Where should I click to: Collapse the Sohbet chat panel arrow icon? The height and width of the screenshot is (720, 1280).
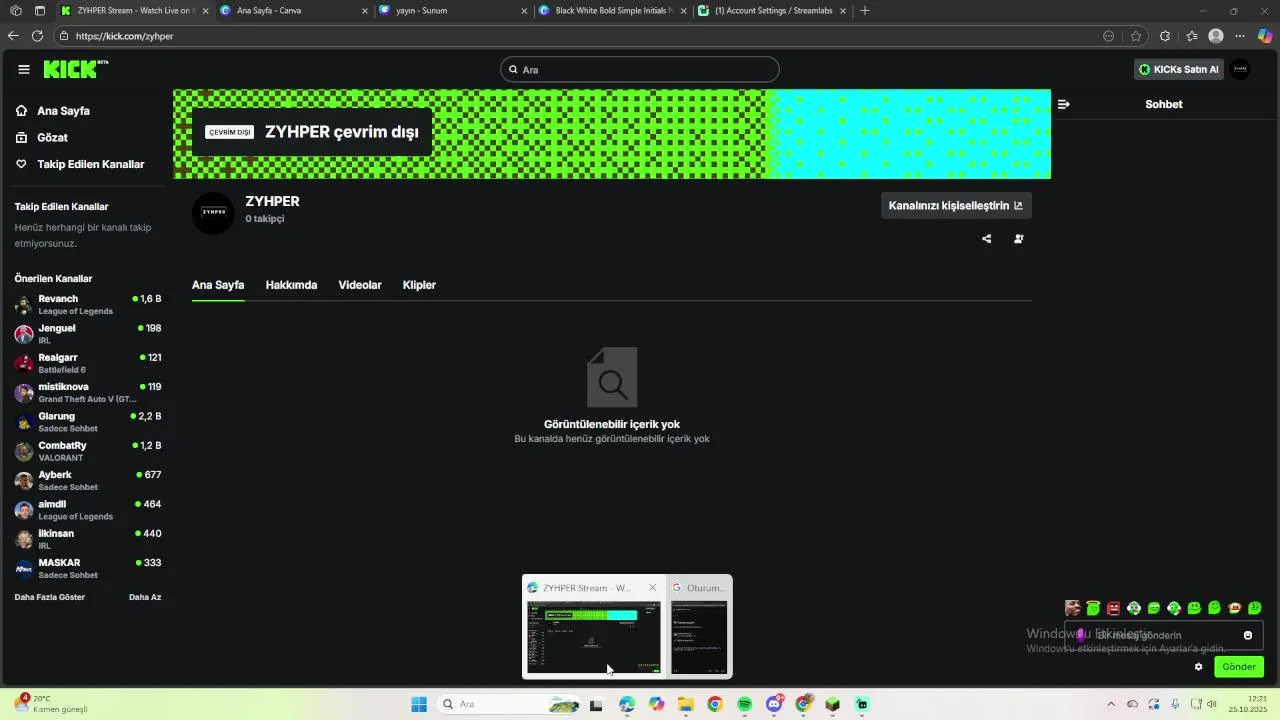(1063, 104)
